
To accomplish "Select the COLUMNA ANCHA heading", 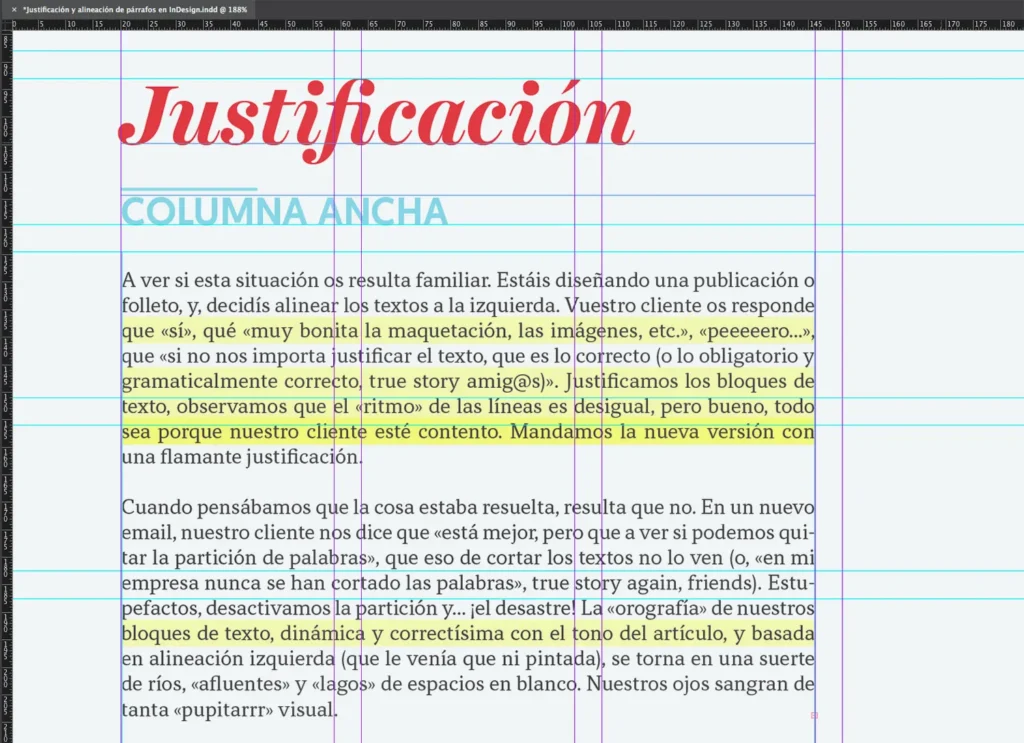I will (284, 212).
